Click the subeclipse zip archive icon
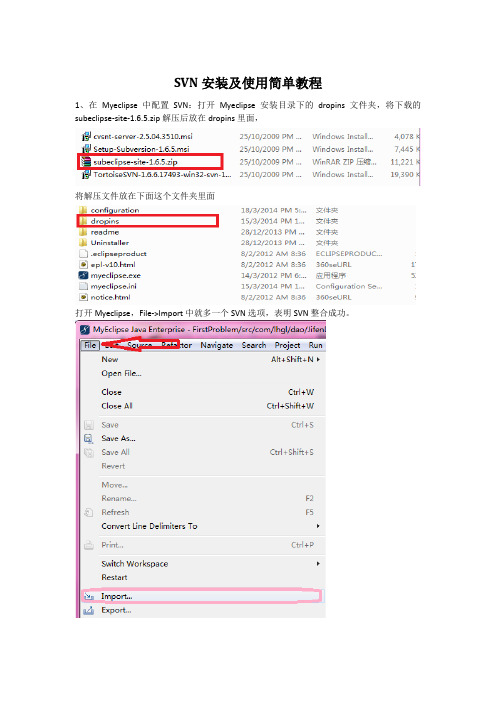The width and height of the screenshot is (496, 702). point(86,162)
